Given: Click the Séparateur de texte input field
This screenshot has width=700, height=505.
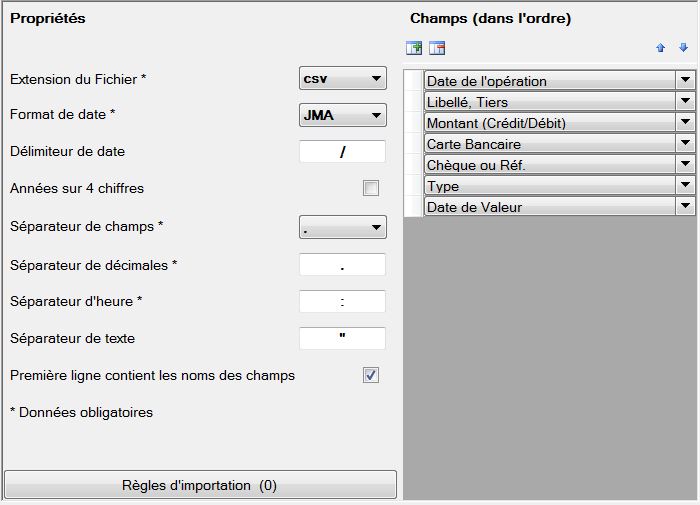Looking at the screenshot, I should [x=342, y=338].
